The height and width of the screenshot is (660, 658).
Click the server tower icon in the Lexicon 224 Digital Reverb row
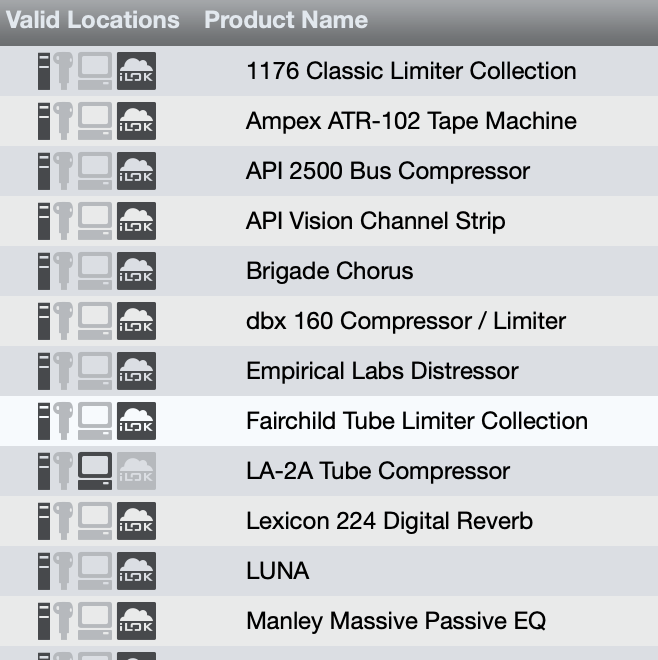tap(44, 521)
